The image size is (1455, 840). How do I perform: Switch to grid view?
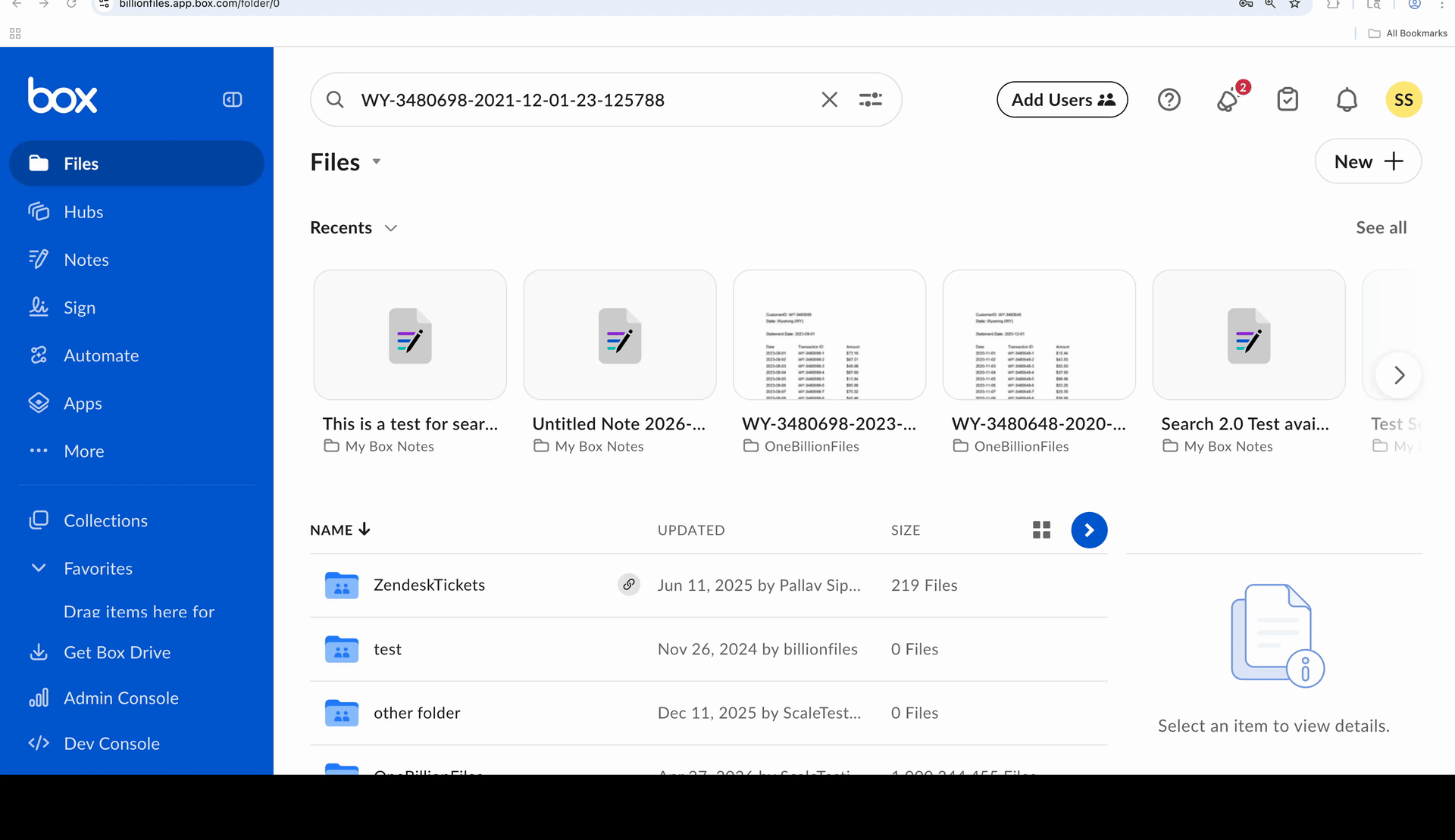point(1041,530)
